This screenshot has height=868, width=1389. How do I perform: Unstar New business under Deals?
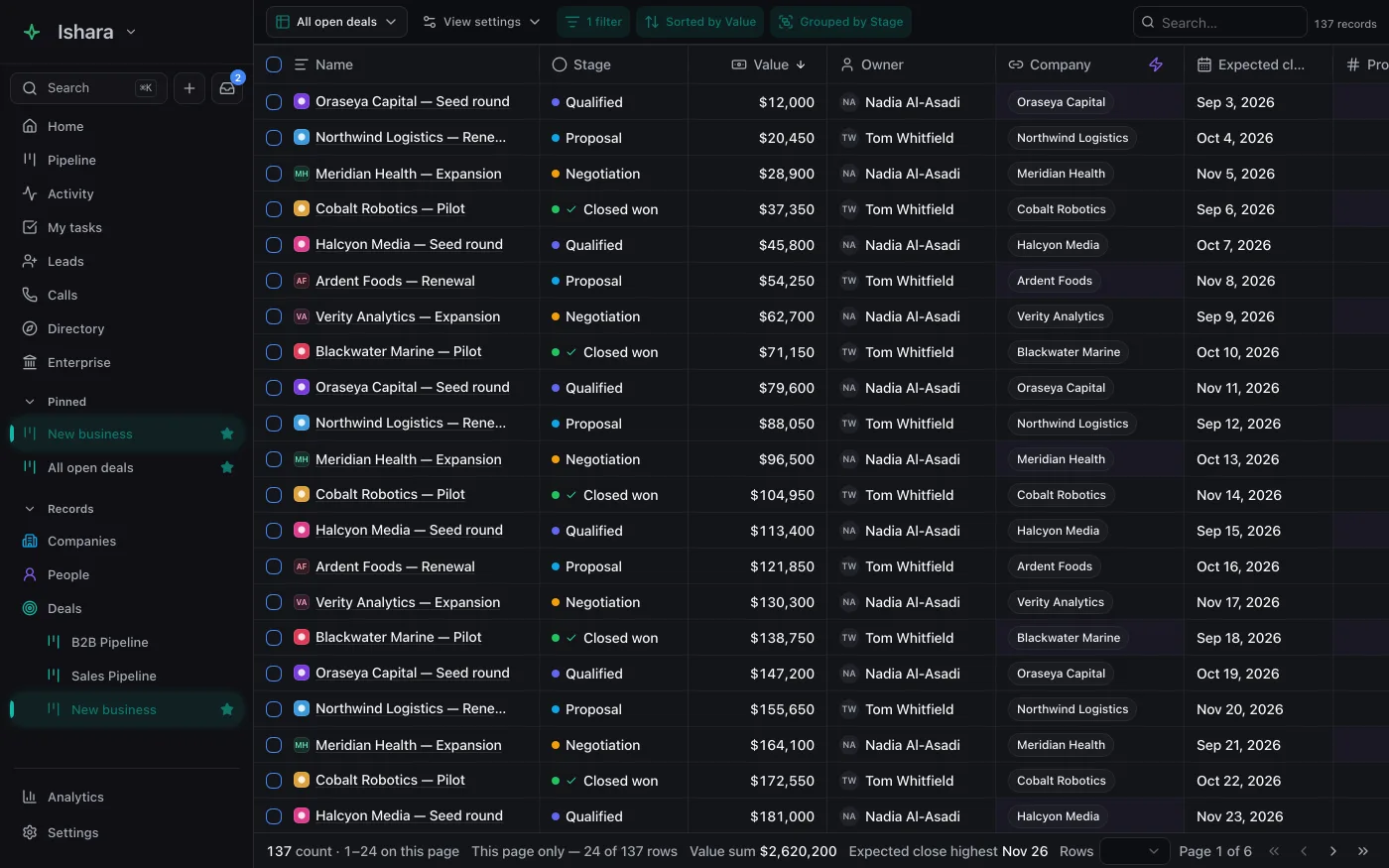[227, 709]
